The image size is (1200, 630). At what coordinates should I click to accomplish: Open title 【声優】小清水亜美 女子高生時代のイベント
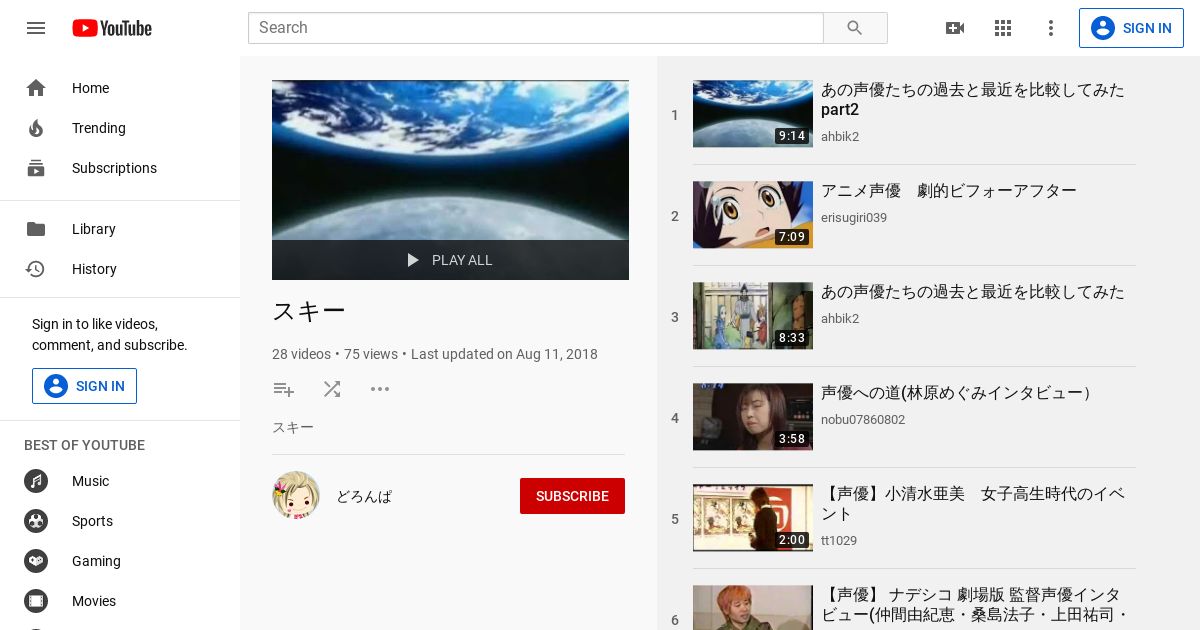pyautogui.click(x=973, y=504)
